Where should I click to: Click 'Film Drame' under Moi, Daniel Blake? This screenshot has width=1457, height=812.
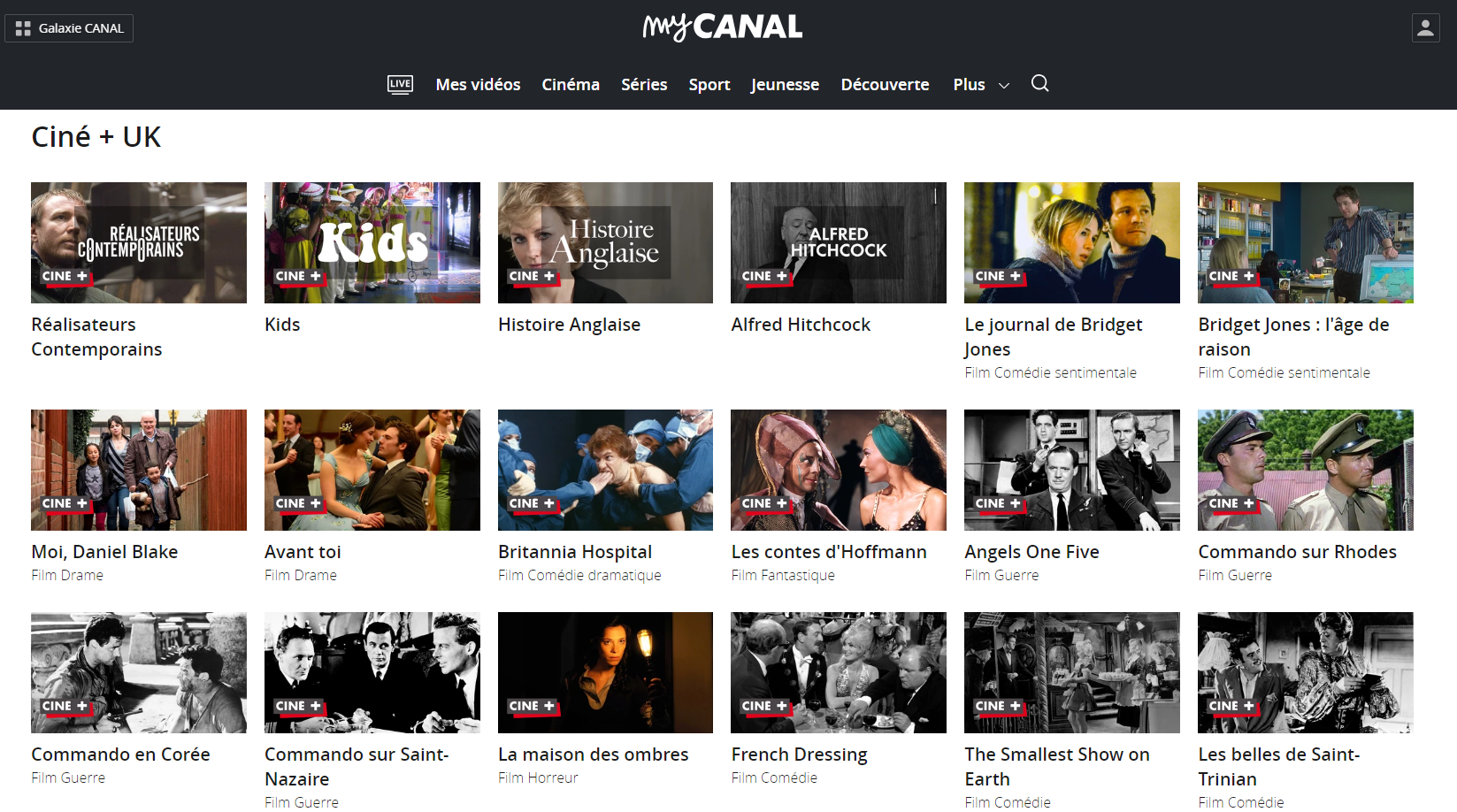pyautogui.click(x=67, y=575)
